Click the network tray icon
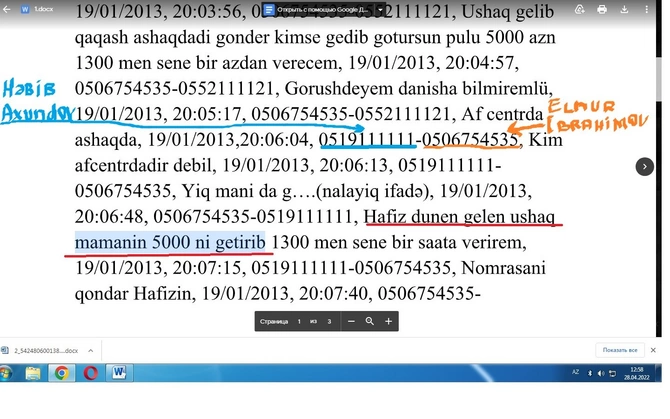The height and width of the screenshot is (419, 670). tap(612, 373)
